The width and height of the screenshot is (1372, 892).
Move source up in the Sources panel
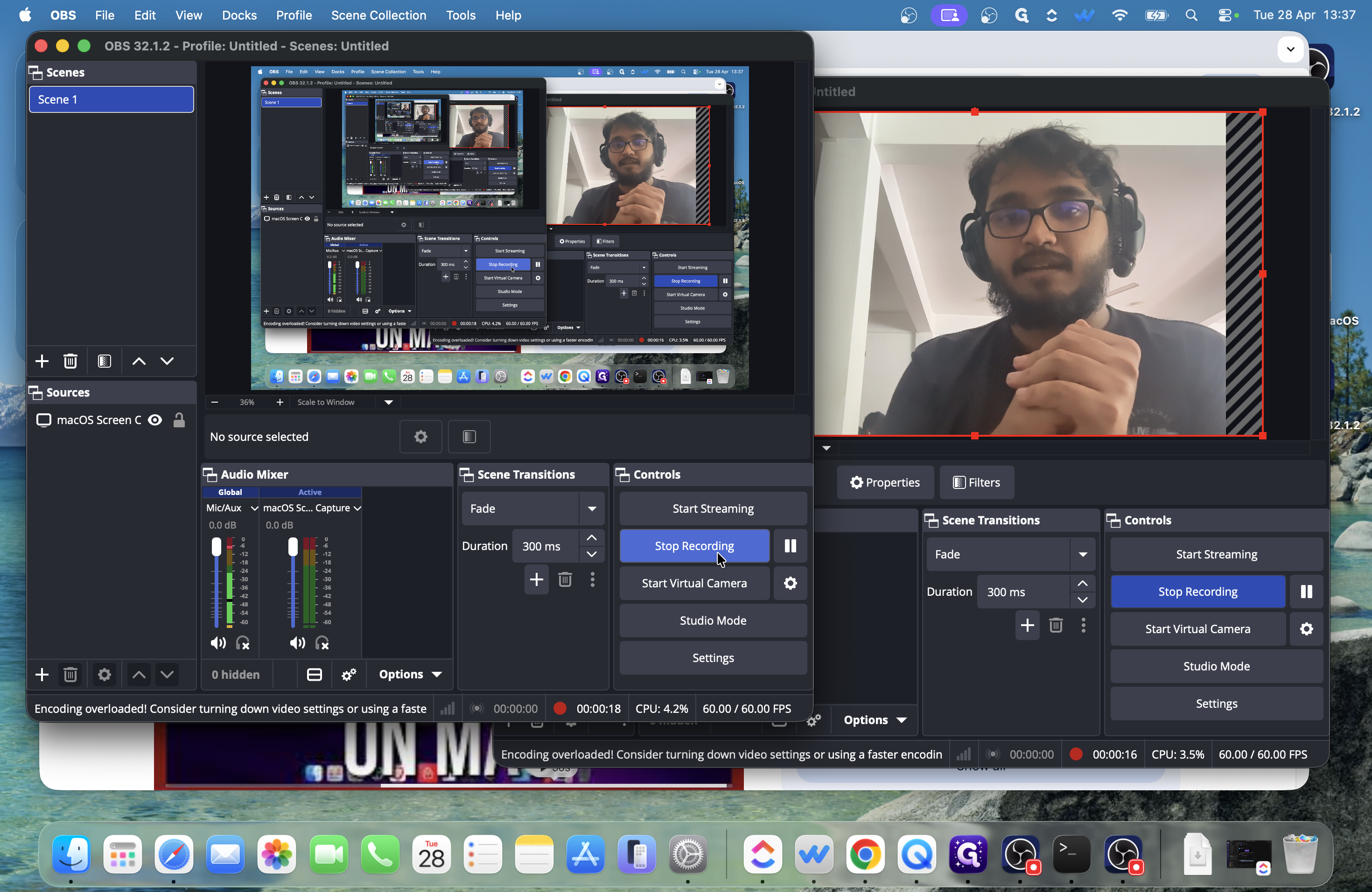pyautogui.click(x=139, y=675)
